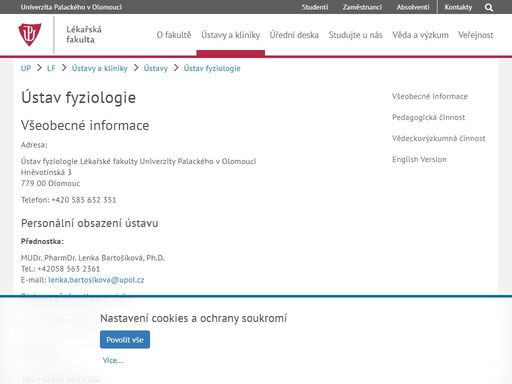Click the Povolit vše cookie button

[125, 340]
